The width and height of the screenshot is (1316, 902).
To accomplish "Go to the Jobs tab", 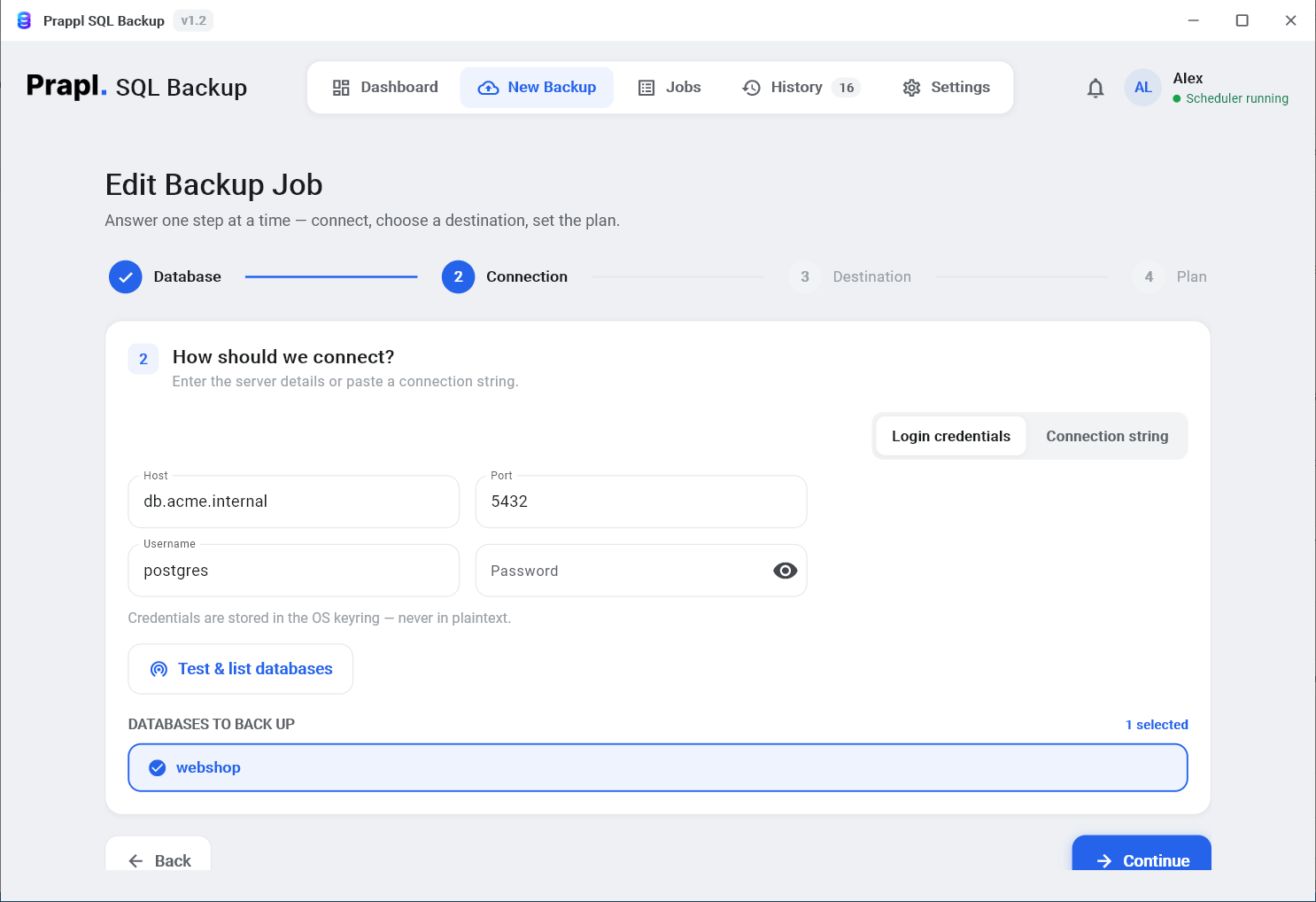I will point(670,88).
